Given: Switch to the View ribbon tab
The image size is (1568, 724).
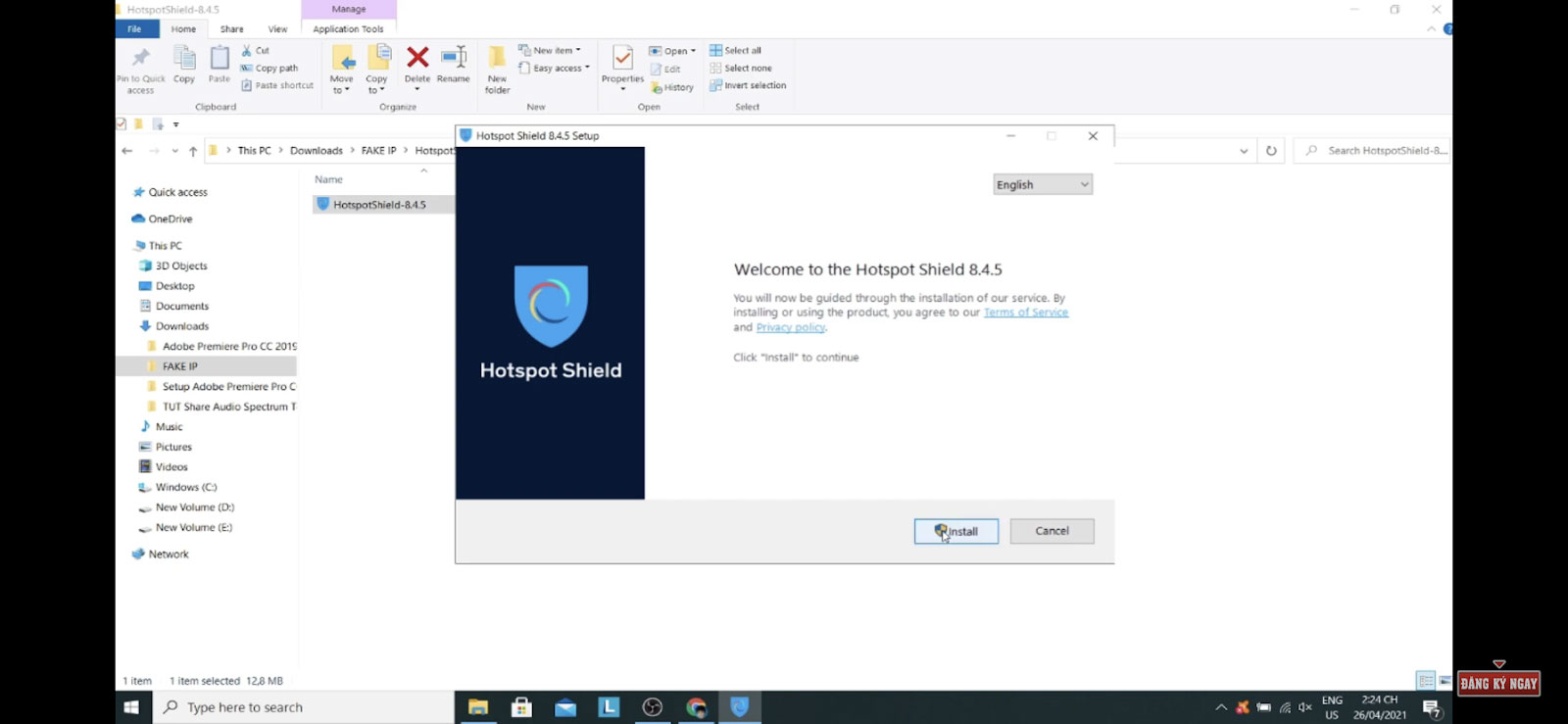Looking at the screenshot, I should (278, 28).
